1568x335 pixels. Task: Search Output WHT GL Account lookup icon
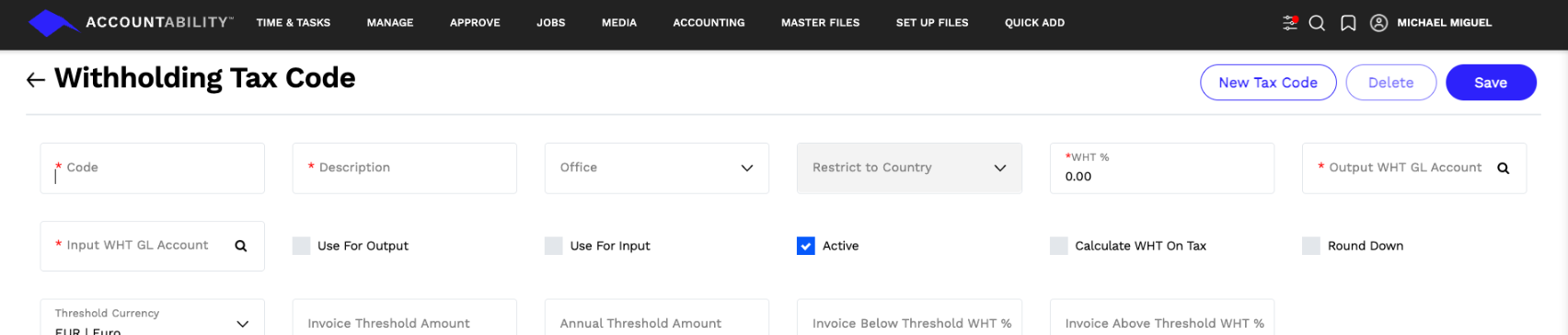1503,168
